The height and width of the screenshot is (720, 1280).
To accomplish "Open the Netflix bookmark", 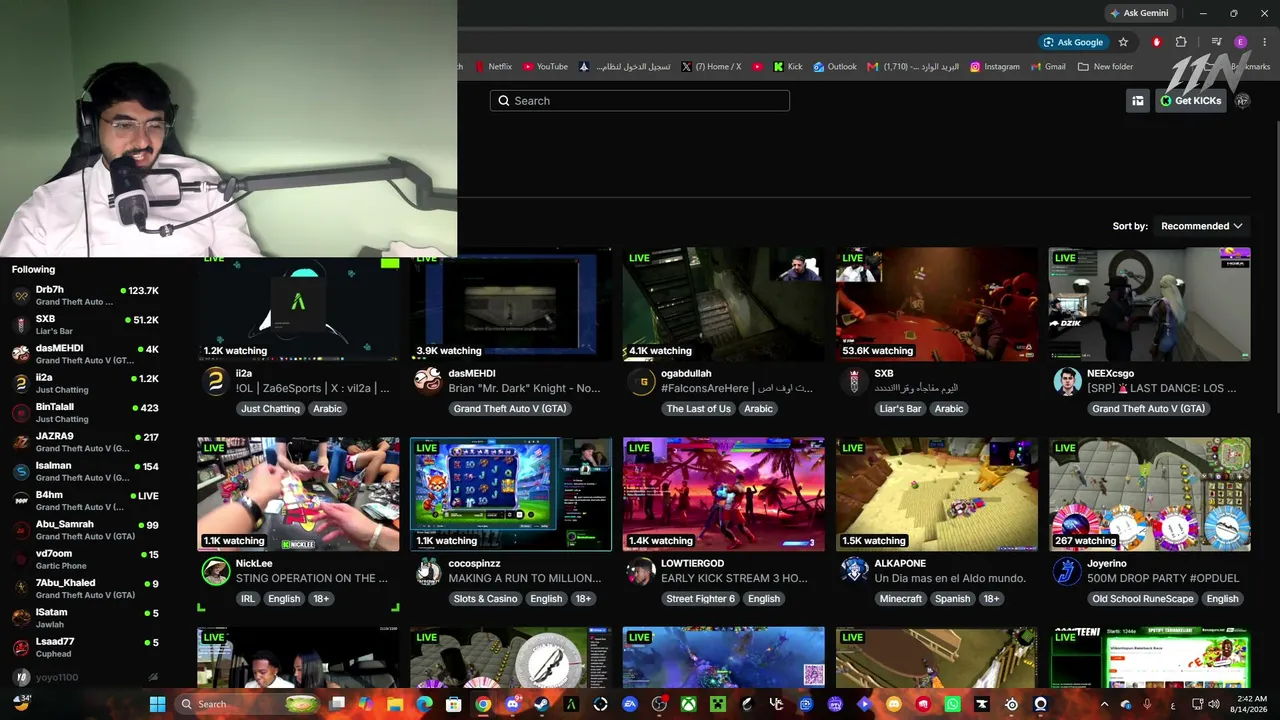I will 493,67.
